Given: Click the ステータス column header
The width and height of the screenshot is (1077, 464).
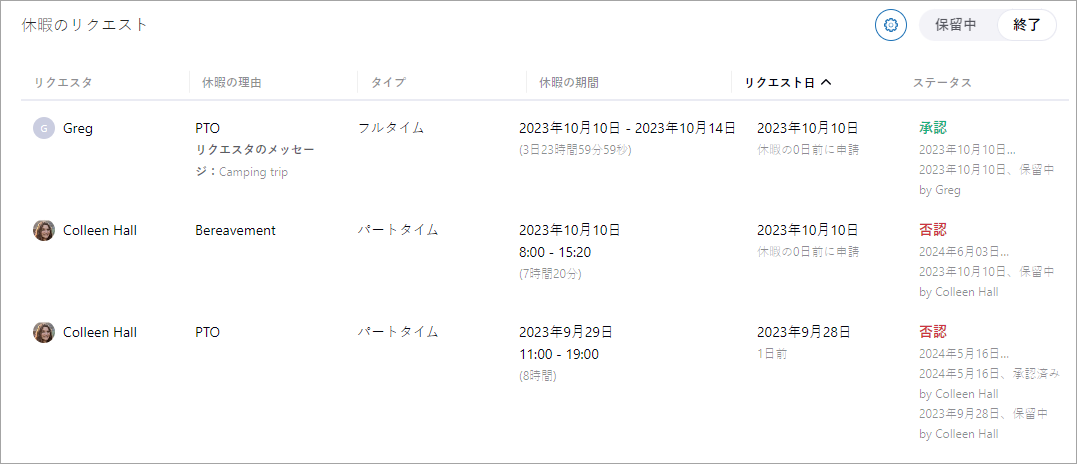Looking at the screenshot, I should tap(942, 83).
